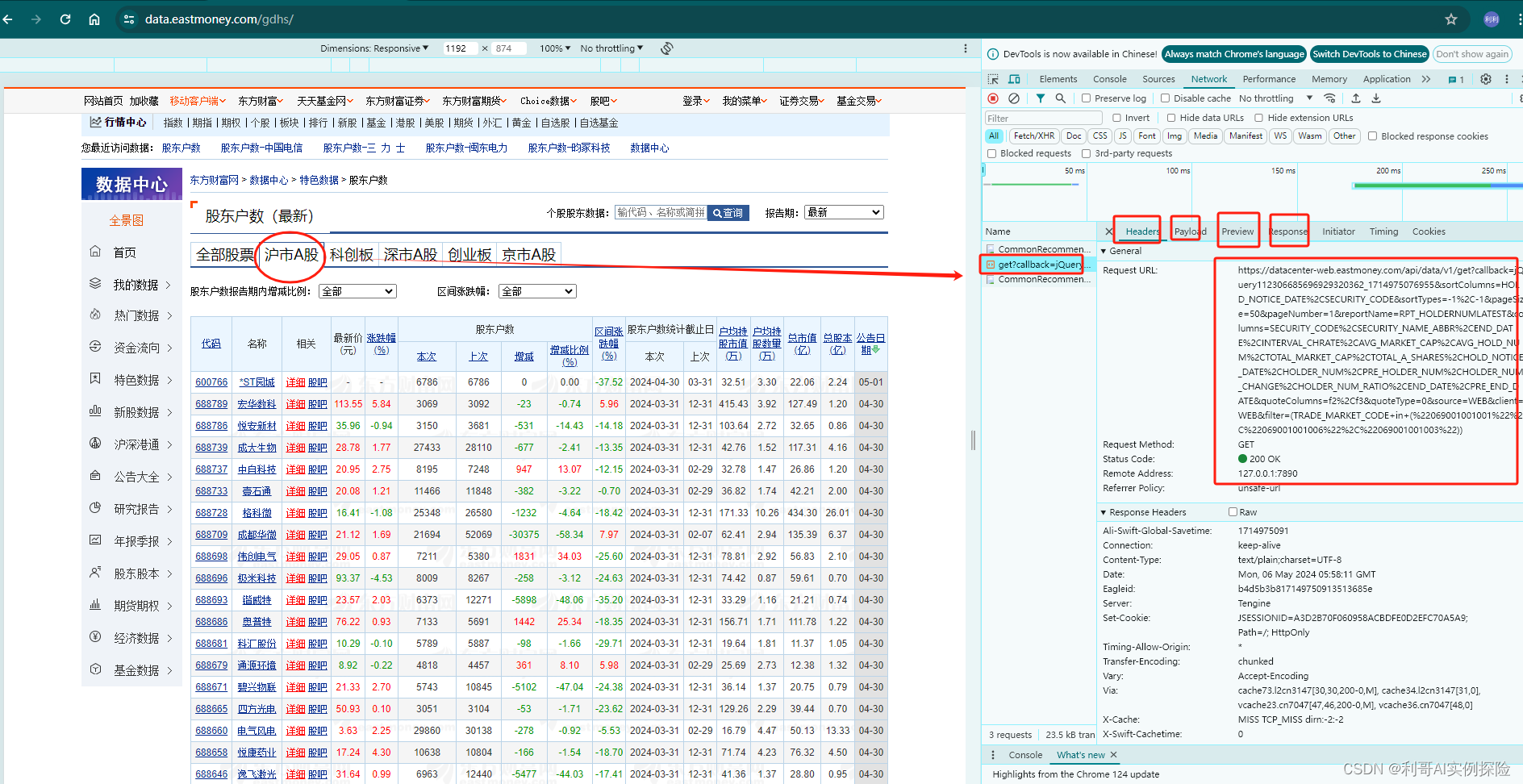
Task: Check 3rd-party requests
Action: tap(1086, 153)
